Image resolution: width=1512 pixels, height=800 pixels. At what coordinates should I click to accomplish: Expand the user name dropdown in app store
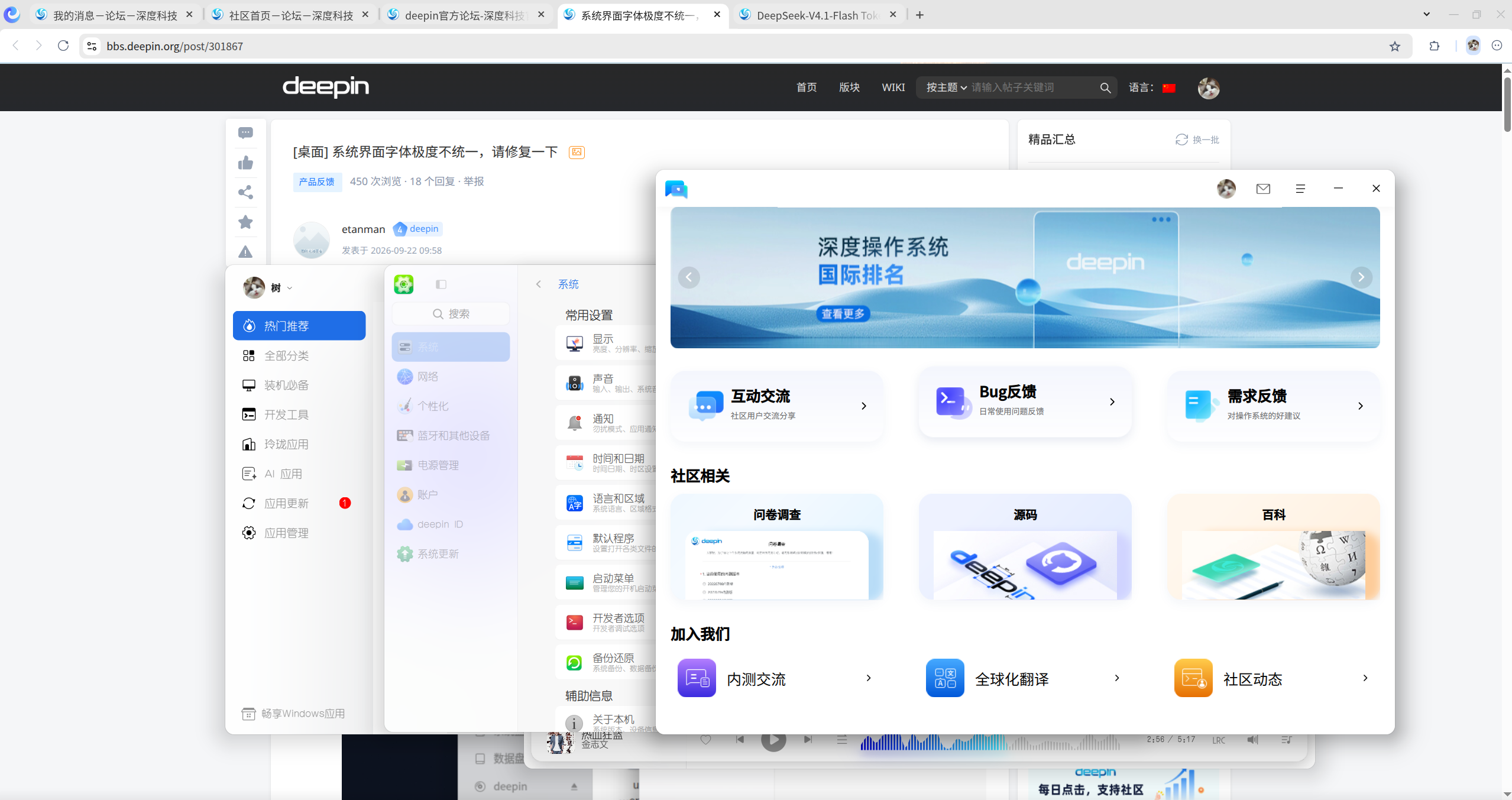(290, 288)
